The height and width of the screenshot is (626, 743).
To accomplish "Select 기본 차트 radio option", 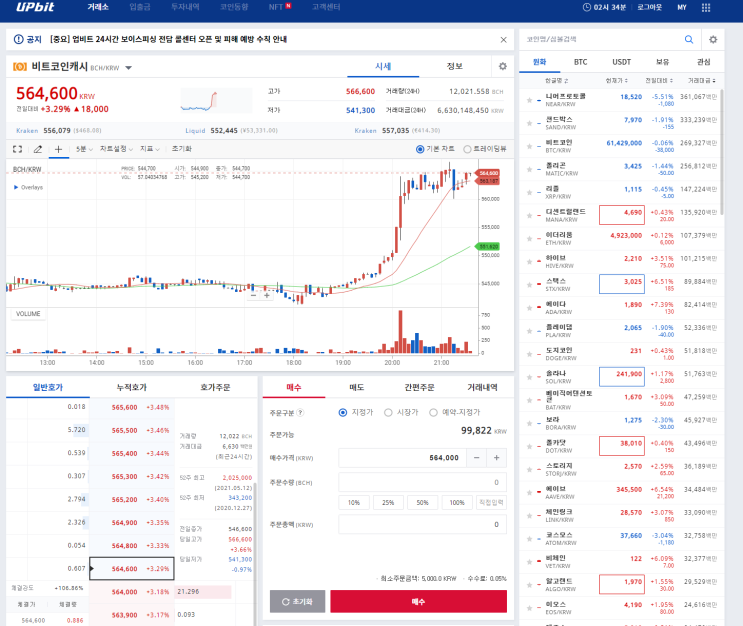I will [x=420, y=149].
